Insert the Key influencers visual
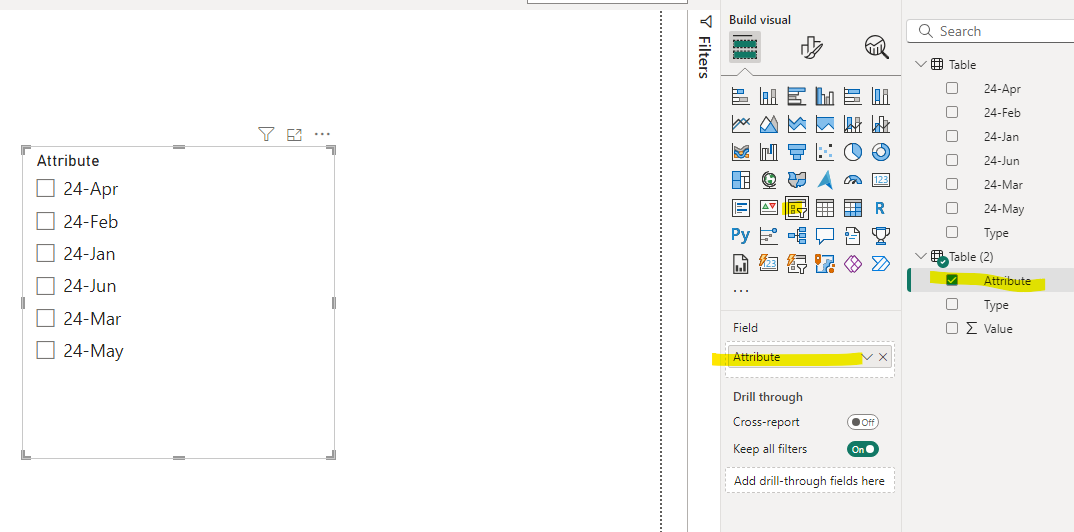The width and height of the screenshot is (1074, 532). click(769, 235)
